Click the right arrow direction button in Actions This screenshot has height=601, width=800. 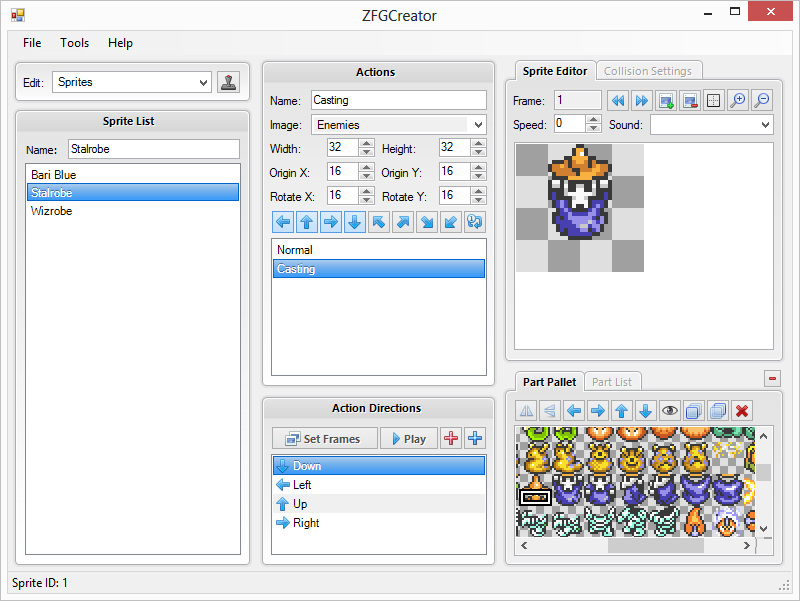pos(331,222)
